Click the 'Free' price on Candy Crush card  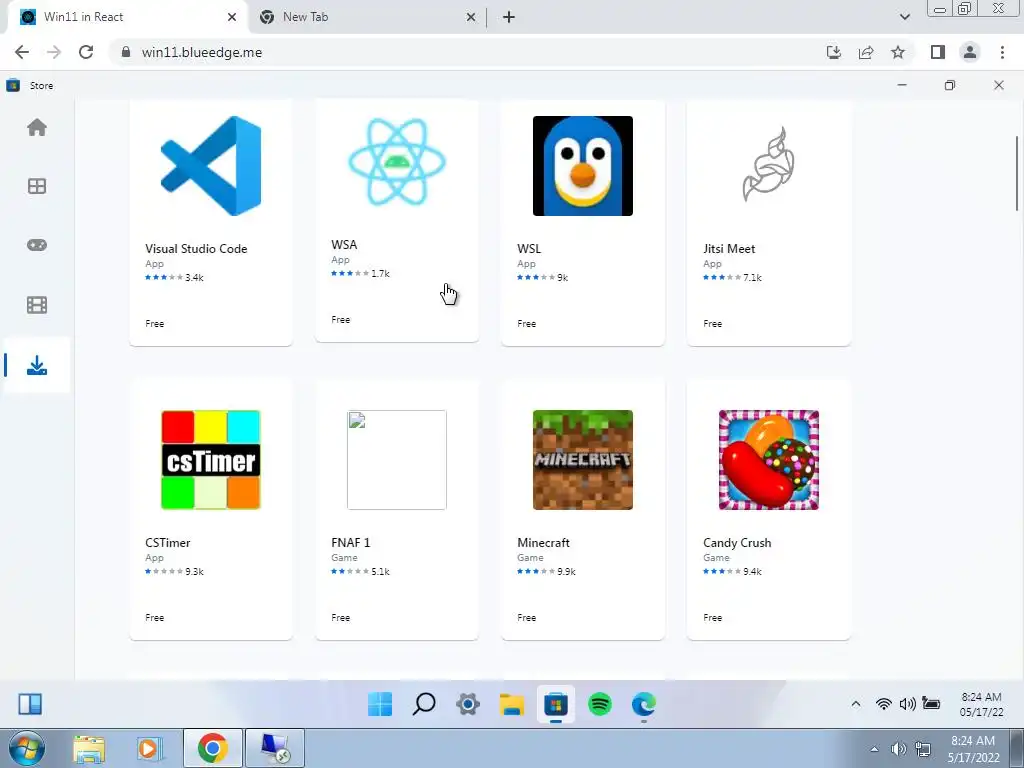(712, 618)
